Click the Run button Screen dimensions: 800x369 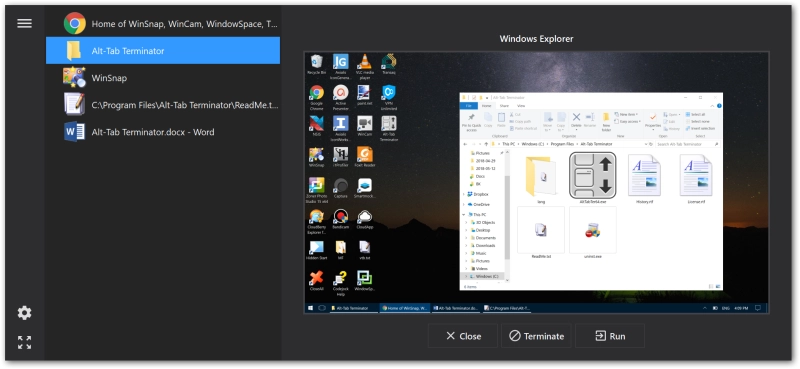click(x=610, y=336)
